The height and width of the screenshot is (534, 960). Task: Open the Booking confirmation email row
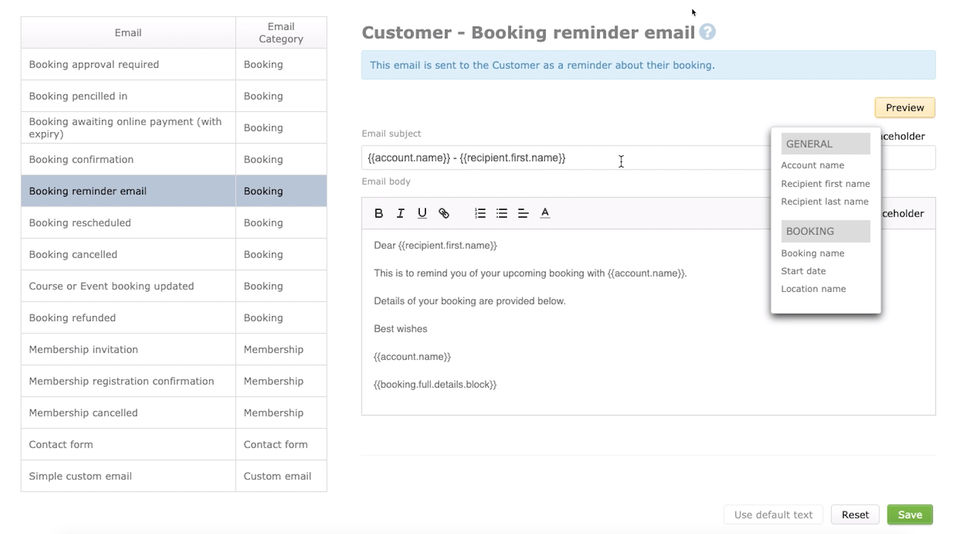click(128, 160)
